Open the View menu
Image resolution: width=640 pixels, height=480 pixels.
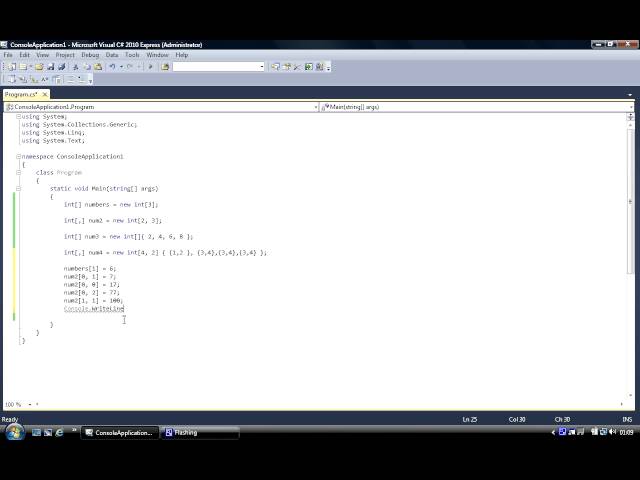42,55
